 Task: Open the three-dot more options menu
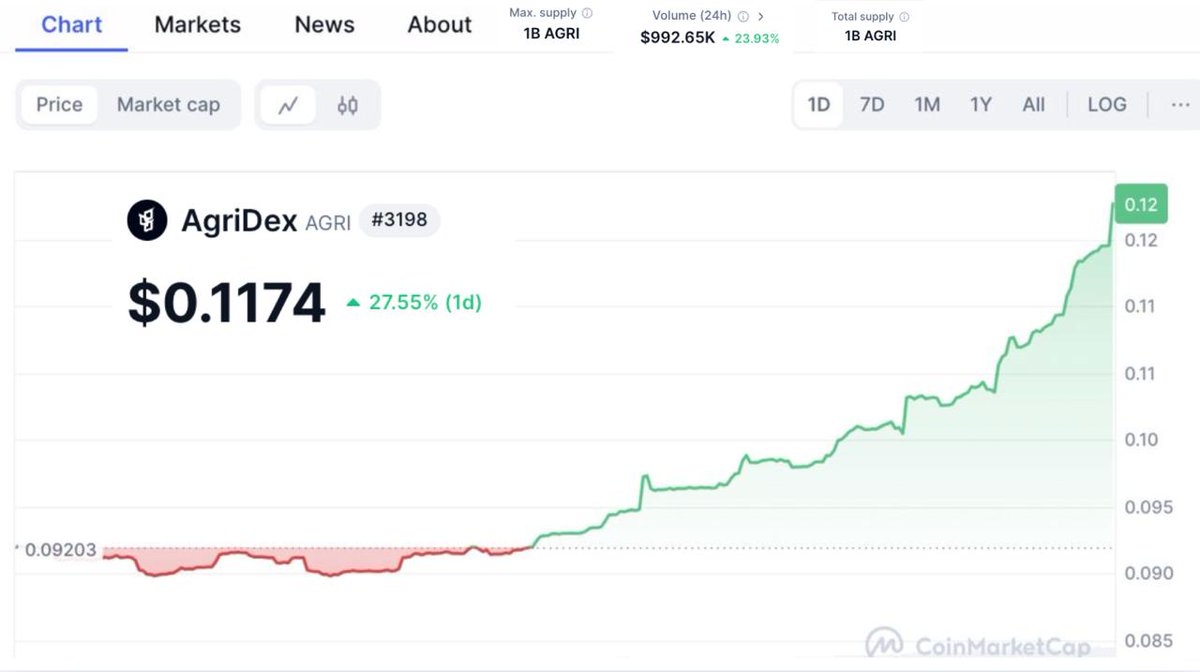point(1180,105)
